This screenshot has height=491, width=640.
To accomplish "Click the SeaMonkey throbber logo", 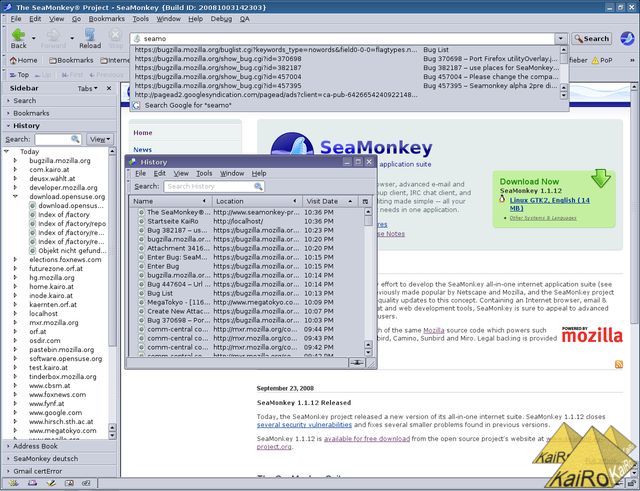I will point(625,38).
